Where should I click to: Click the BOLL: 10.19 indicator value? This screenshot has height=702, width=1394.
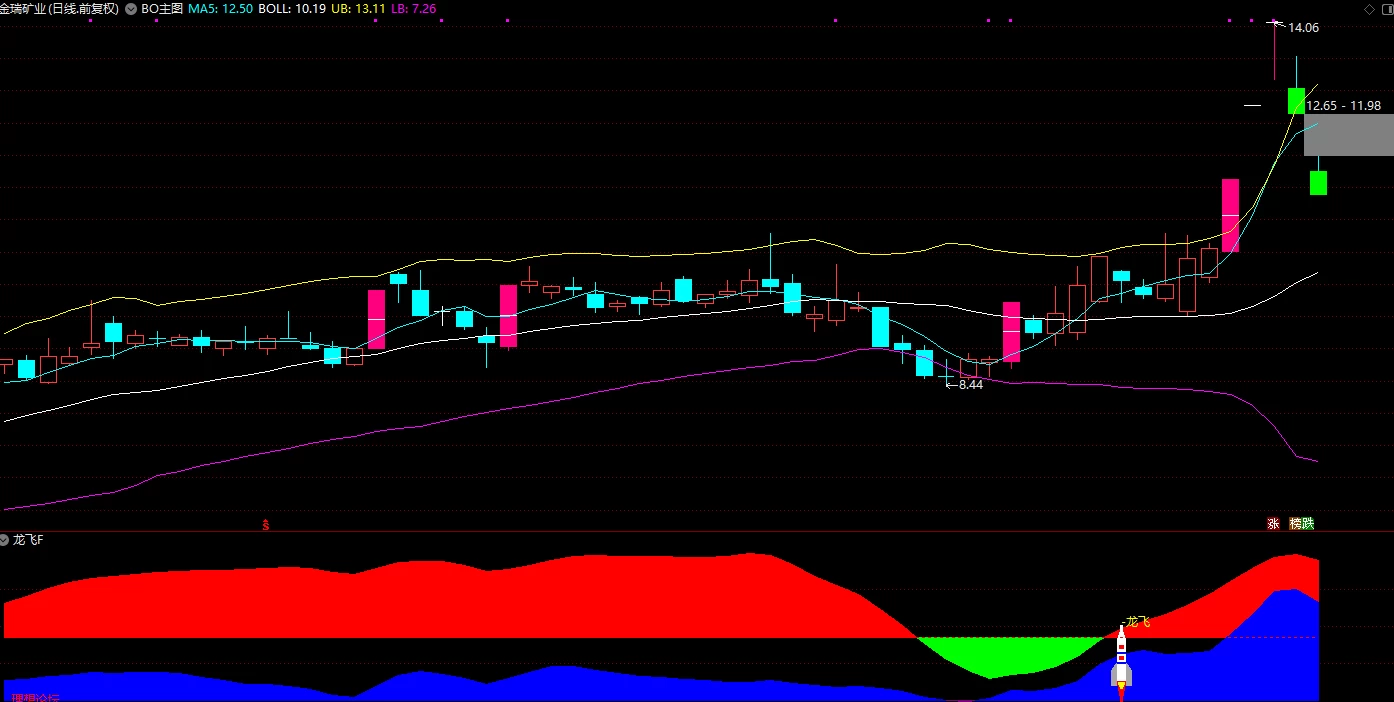291,8
